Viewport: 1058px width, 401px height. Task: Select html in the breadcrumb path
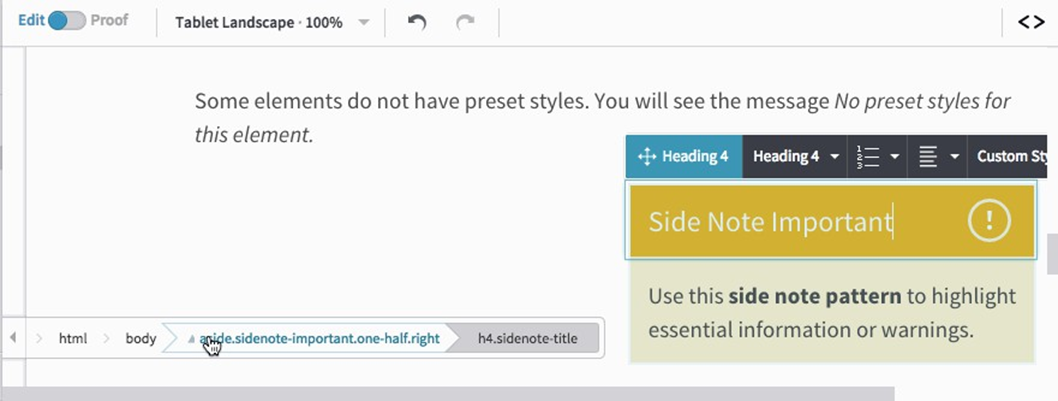[73, 338]
